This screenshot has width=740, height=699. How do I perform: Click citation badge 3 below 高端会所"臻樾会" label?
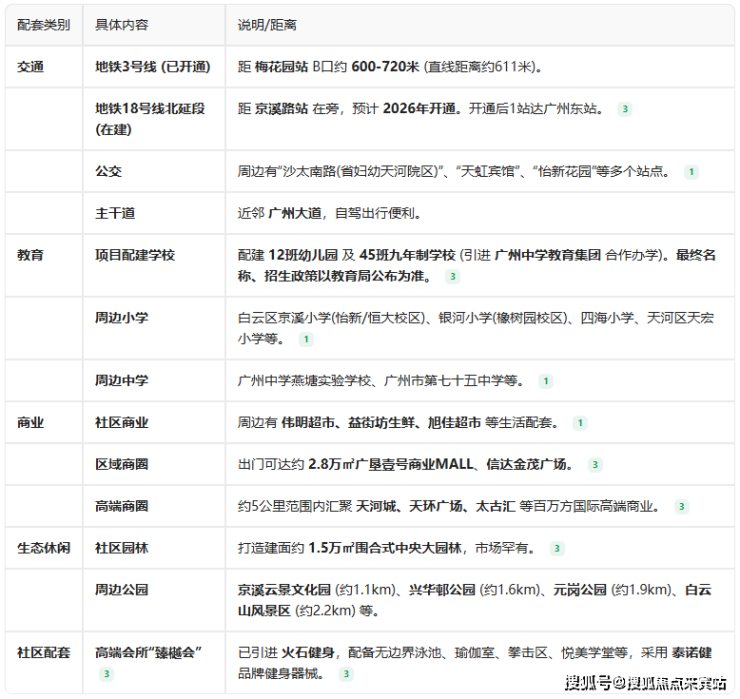tap(107, 674)
